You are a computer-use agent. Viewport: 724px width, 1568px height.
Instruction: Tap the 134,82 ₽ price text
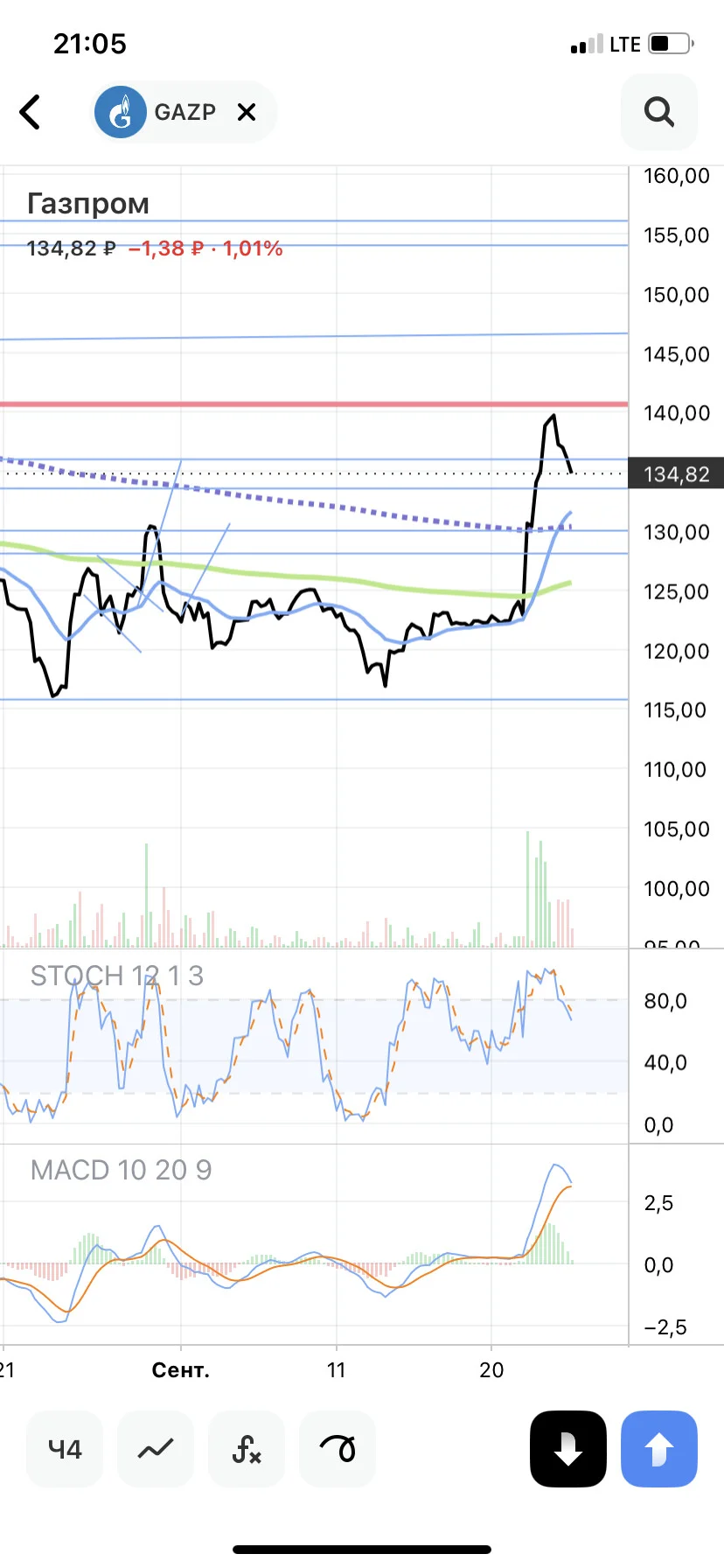71,248
